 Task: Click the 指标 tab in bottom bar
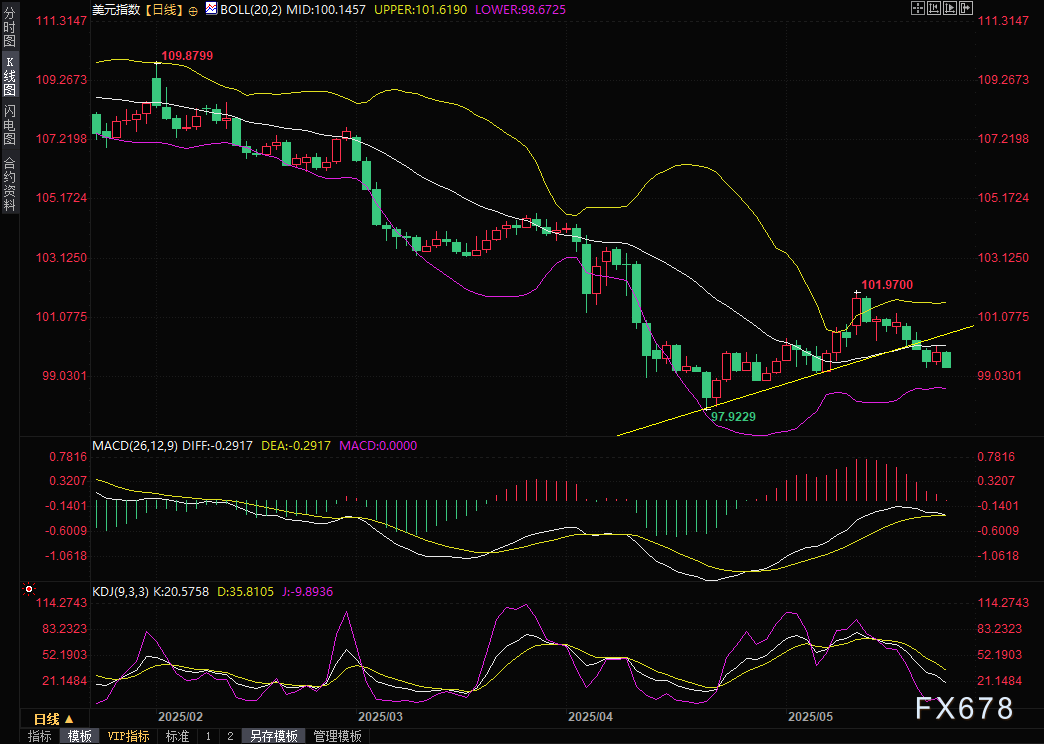(x=40, y=736)
